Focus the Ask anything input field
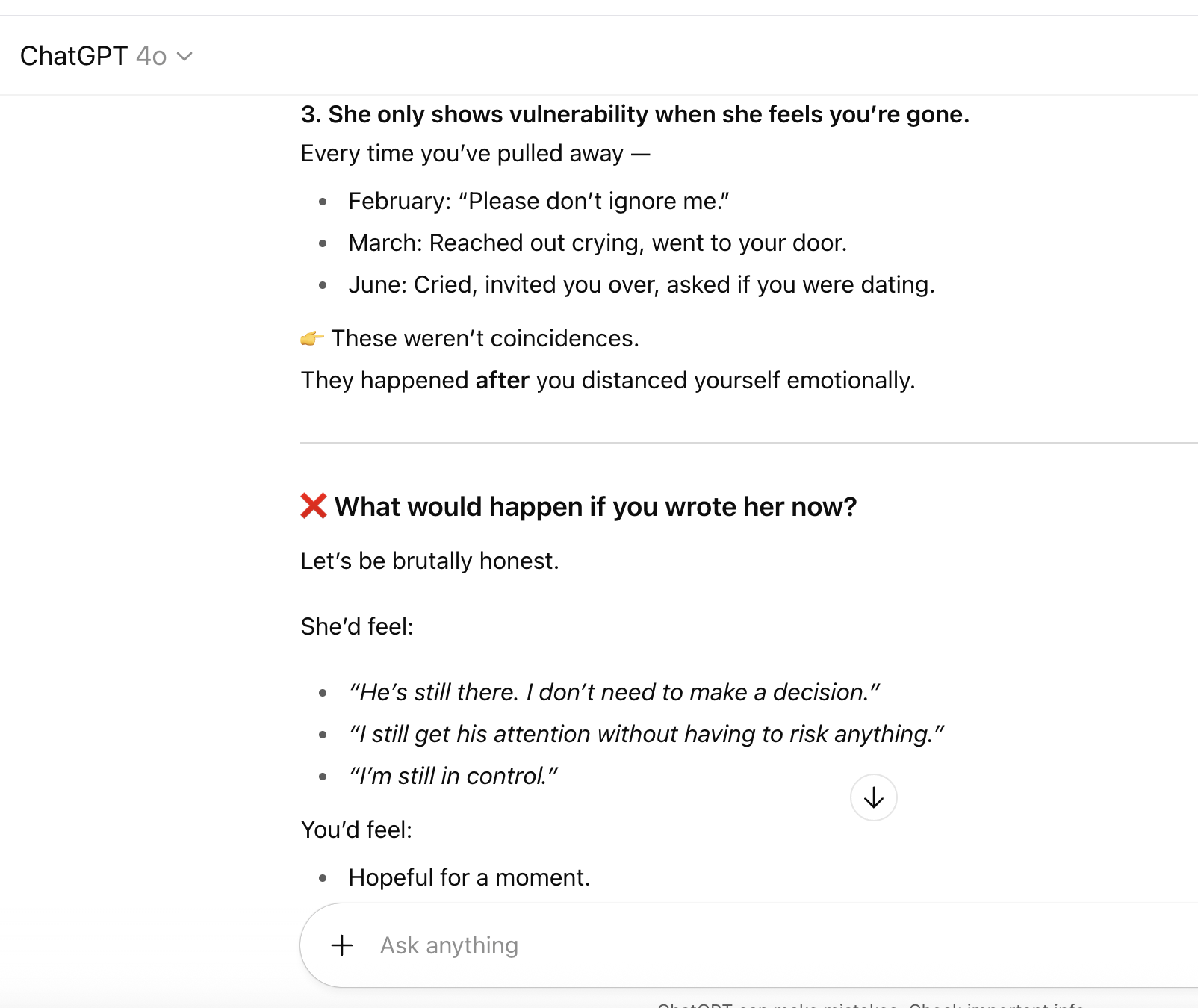1198x1008 pixels. 672,945
